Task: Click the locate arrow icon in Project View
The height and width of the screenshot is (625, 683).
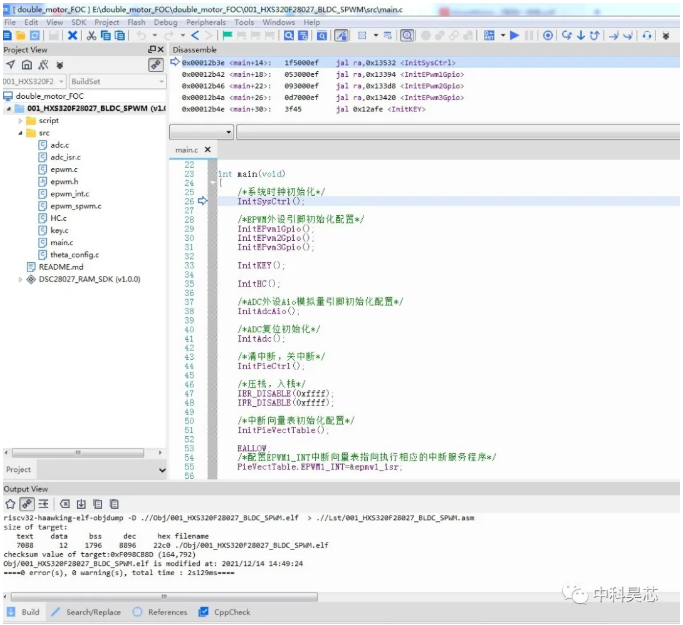Action: click(10, 65)
